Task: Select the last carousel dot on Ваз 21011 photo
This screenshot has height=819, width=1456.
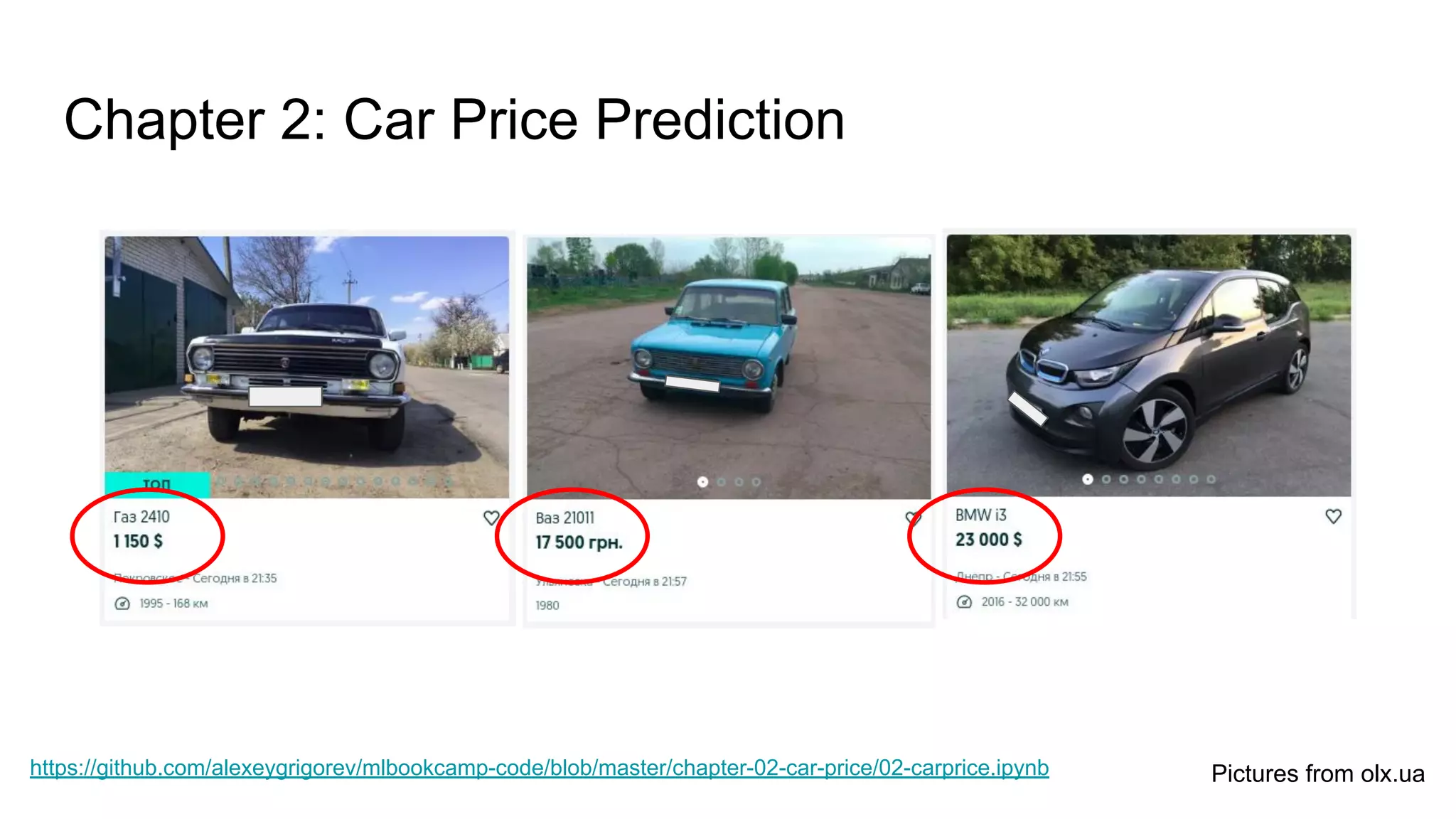Action: [756, 482]
